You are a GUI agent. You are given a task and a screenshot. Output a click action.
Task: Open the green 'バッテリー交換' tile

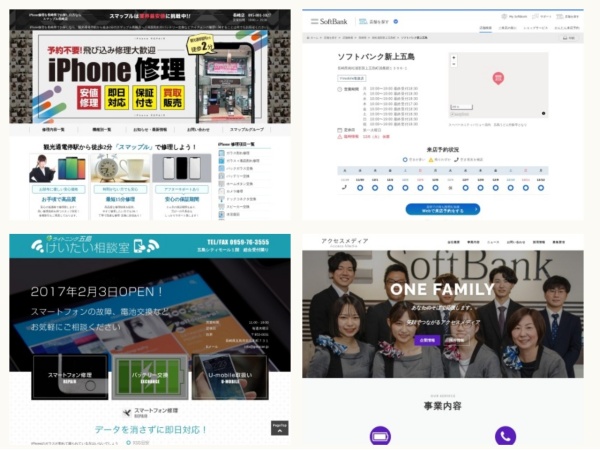[150, 377]
